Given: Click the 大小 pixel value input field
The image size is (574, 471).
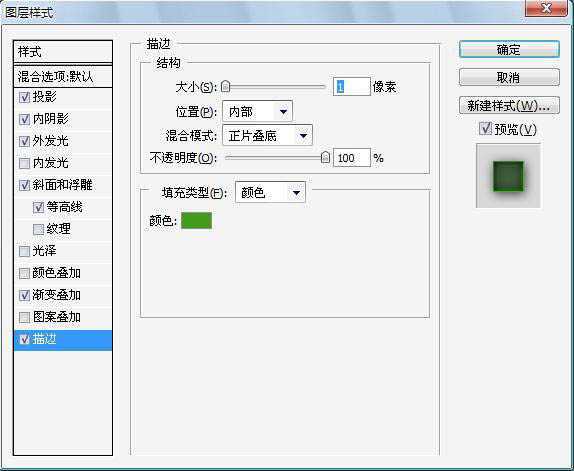Looking at the screenshot, I should click(x=351, y=87).
